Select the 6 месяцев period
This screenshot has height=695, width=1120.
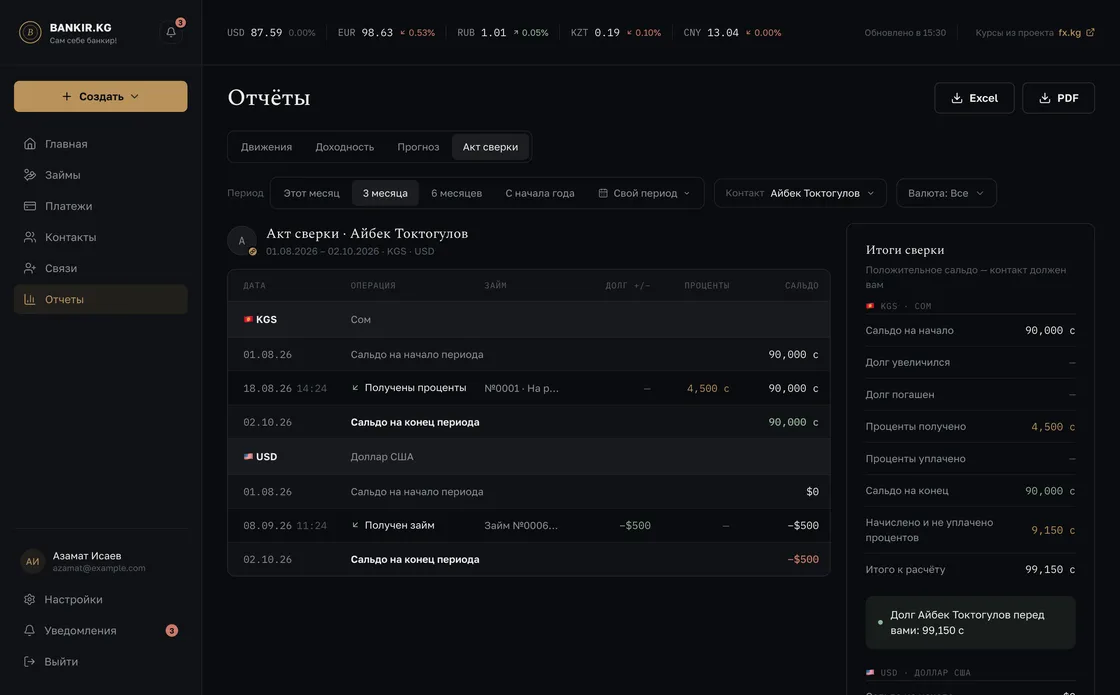point(456,193)
